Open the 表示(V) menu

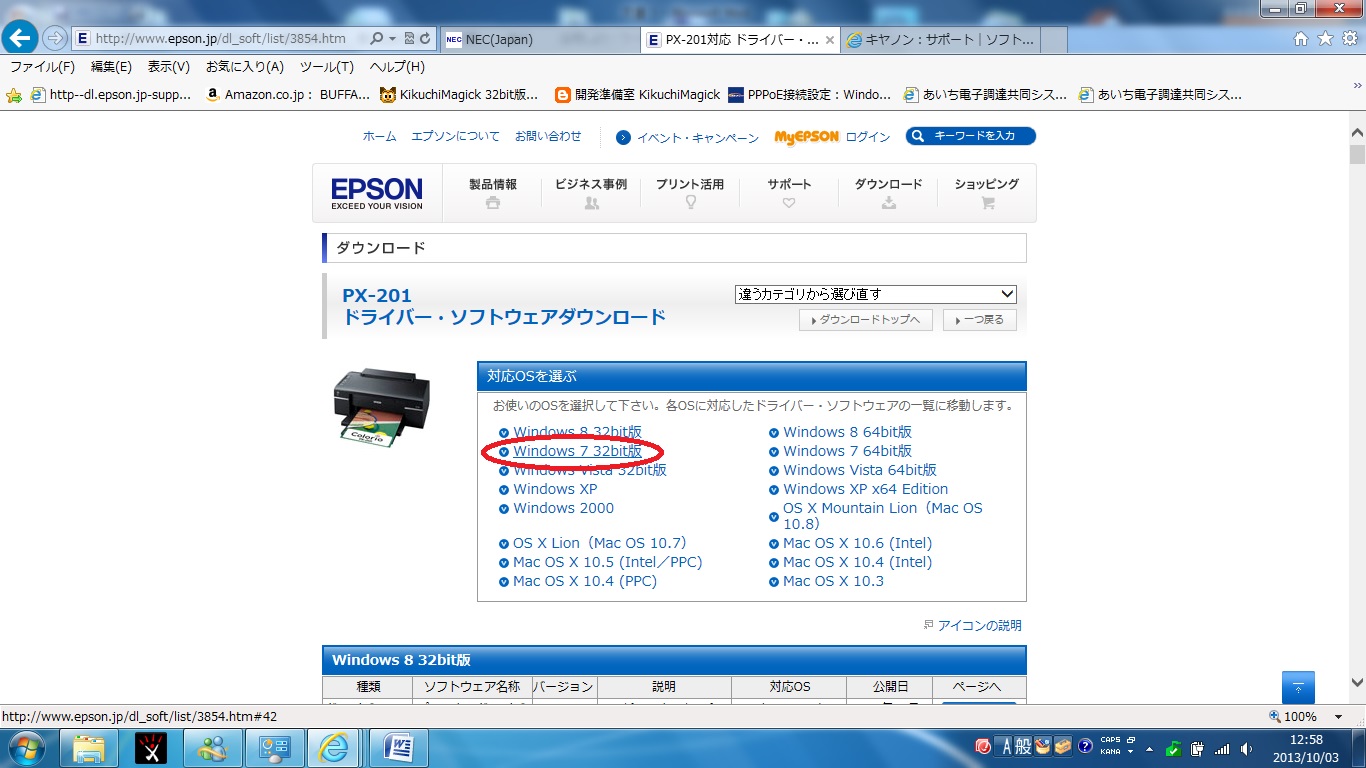pos(169,67)
